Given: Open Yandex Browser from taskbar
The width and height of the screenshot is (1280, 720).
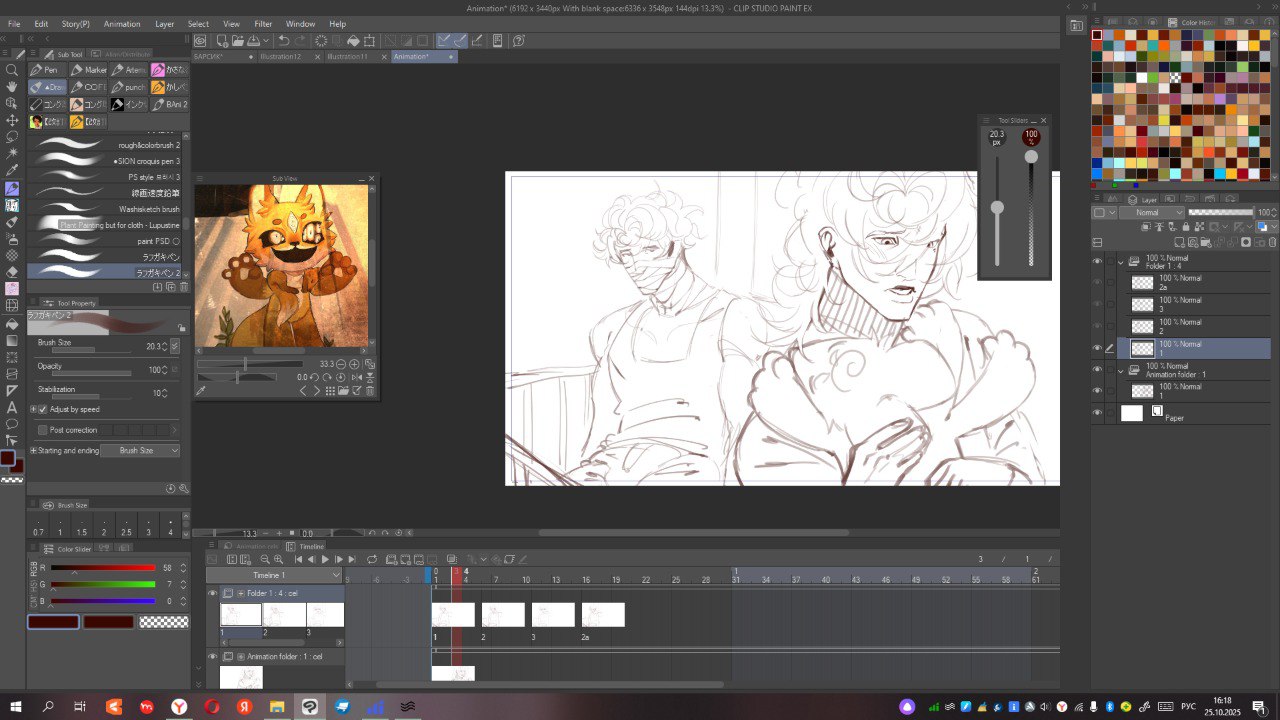Looking at the screenshot, I should [x=179, y=706].
